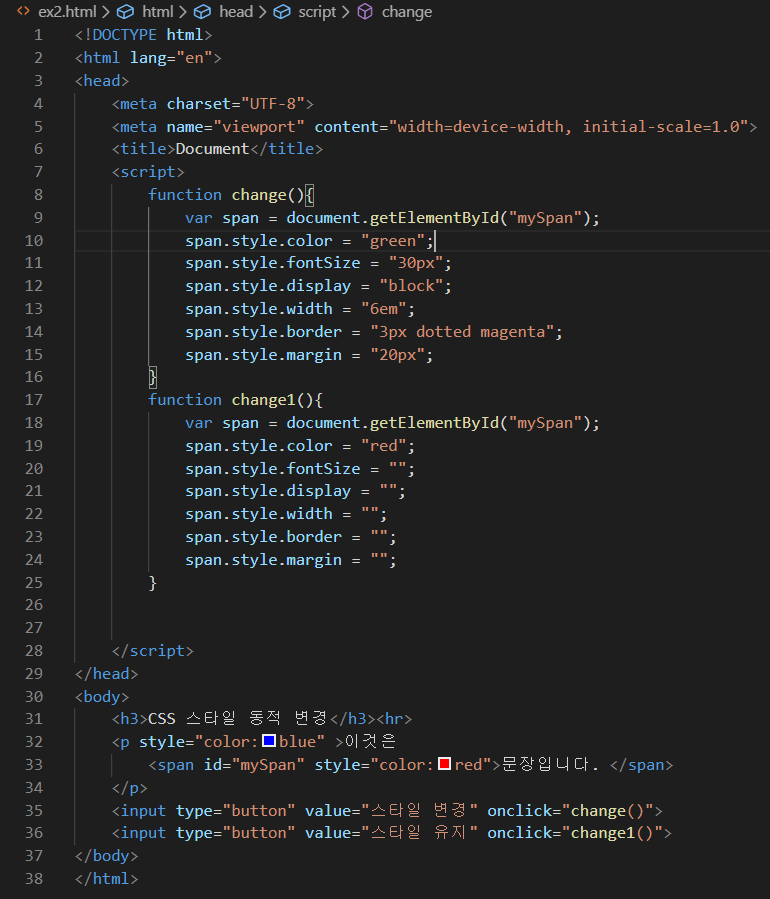
Task: Click "en" lang value on line 2
Action: 194,58
